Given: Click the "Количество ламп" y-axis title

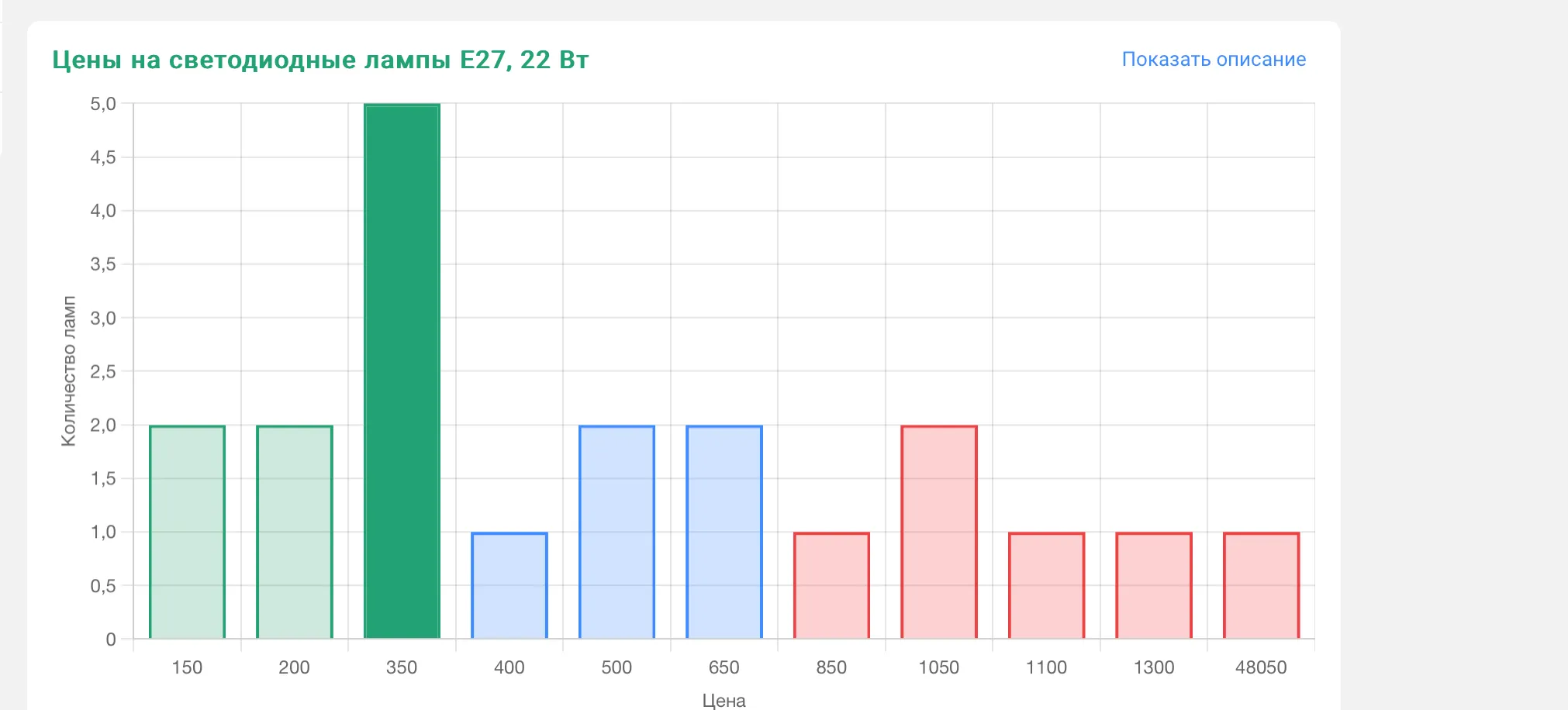Looking at the screenshot, I should pos(69,371).
